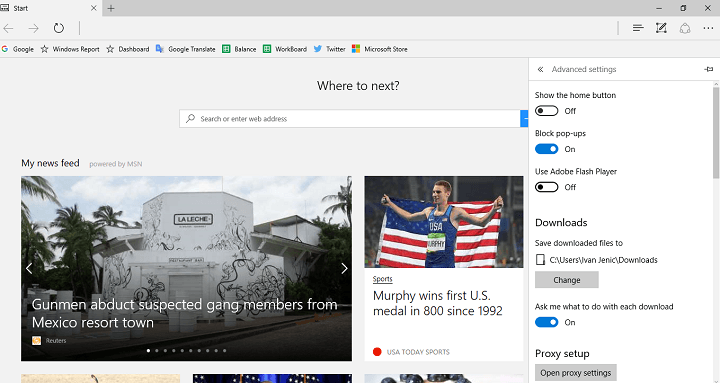The height and width of the screenshot is (383, 720).
Task: Minimize the Edge browser window
Action: pos(659,8)
